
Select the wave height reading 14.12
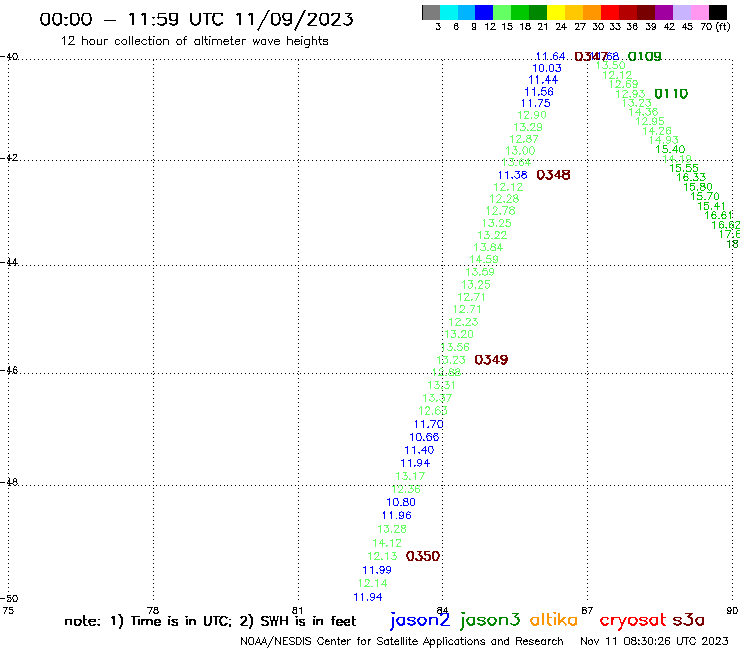coord(387,543)
